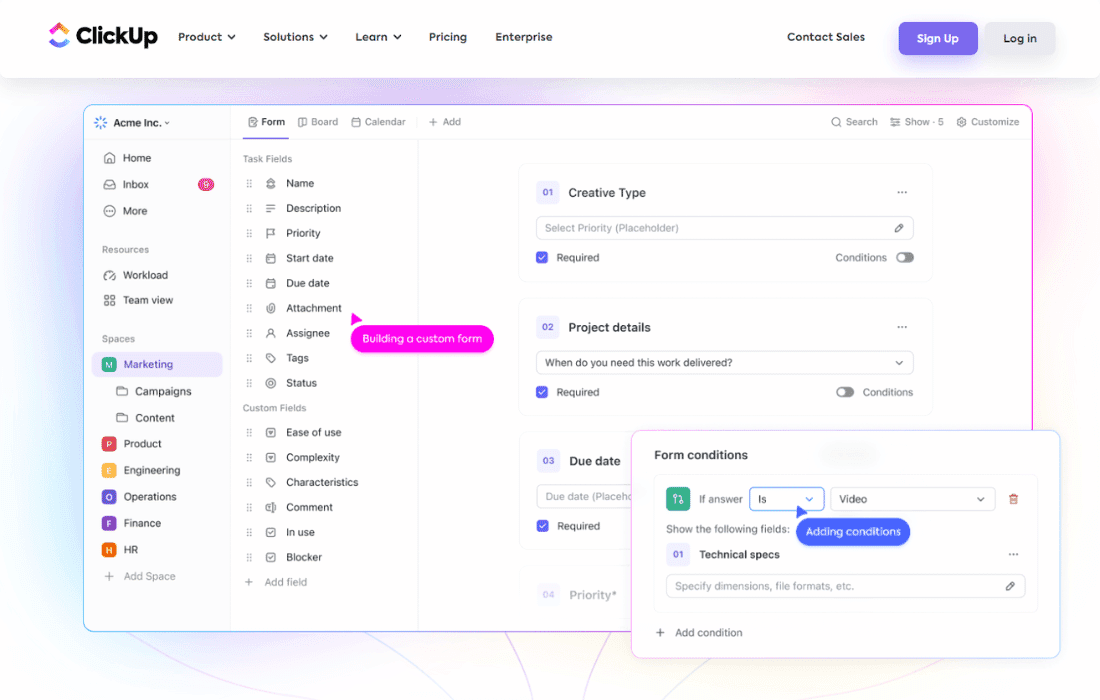Viewport: 1100px width, 700px height.
Task: Open the Show · 5 filter
Action: coord(917,122)
